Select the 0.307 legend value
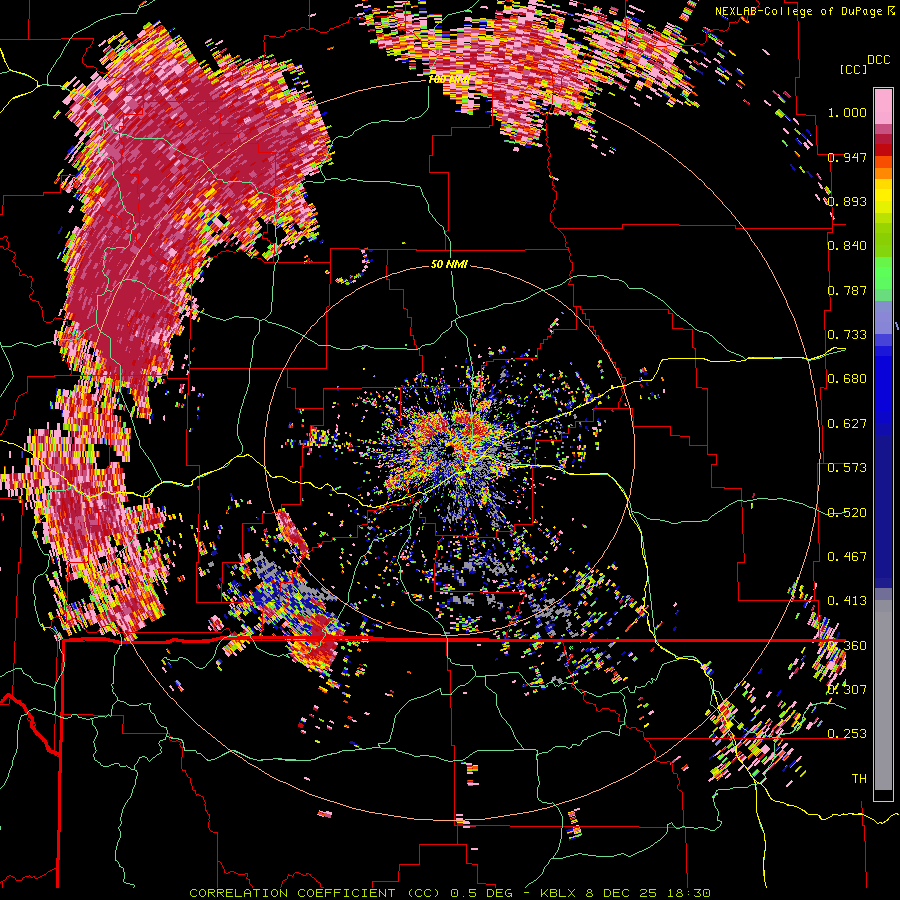The width and height of the screenshot is (900, 900). point(847,689)
